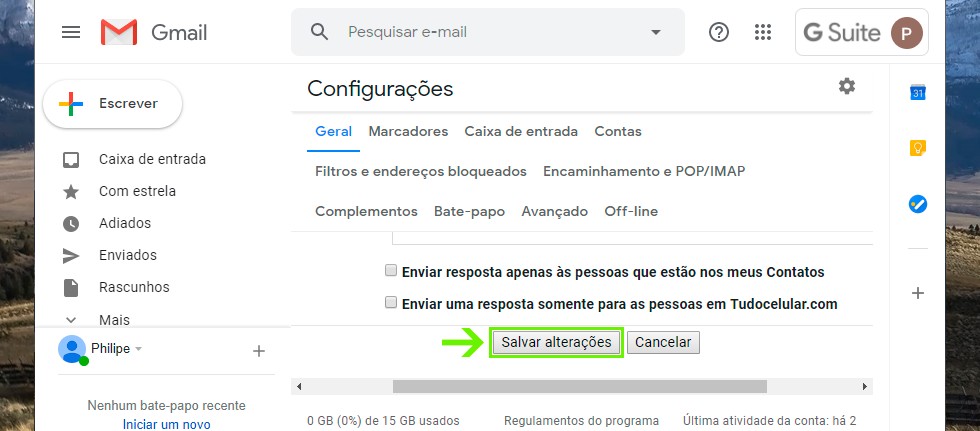Click the settings gear icon
Screen dimensions: 980x431
click(x=847, y=87)
